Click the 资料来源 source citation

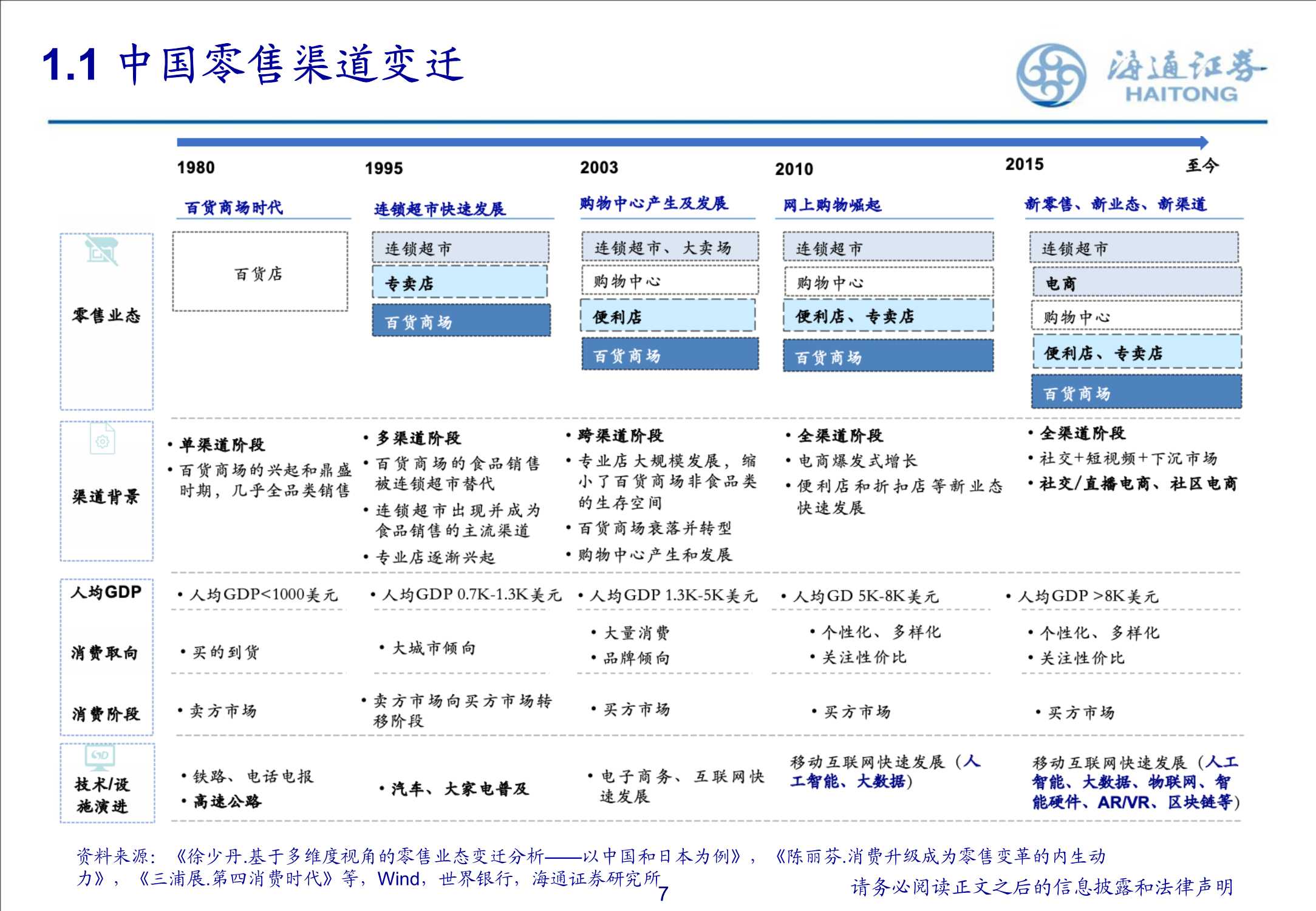tap(591, 867)
